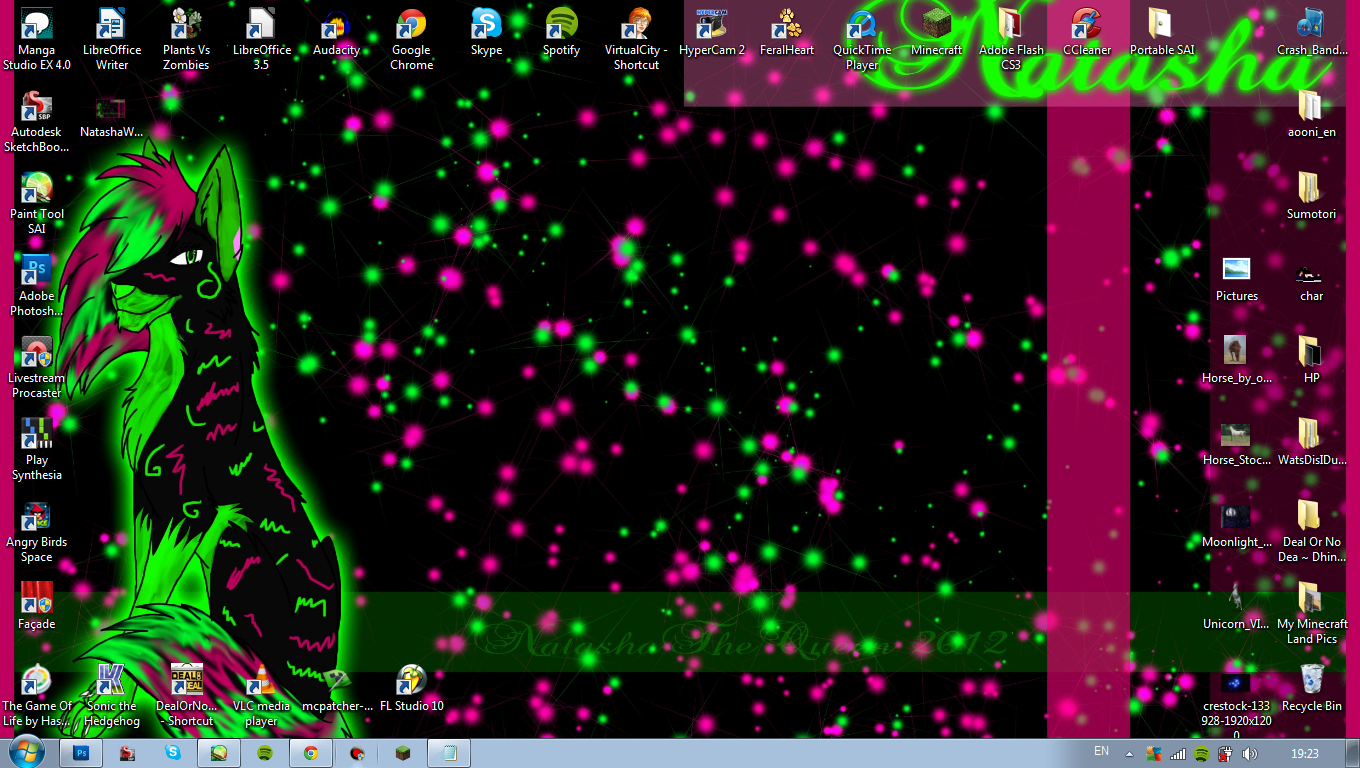Screen dimensions: 1360x768
Task: Click the Windows Start button
Action: 26,752
